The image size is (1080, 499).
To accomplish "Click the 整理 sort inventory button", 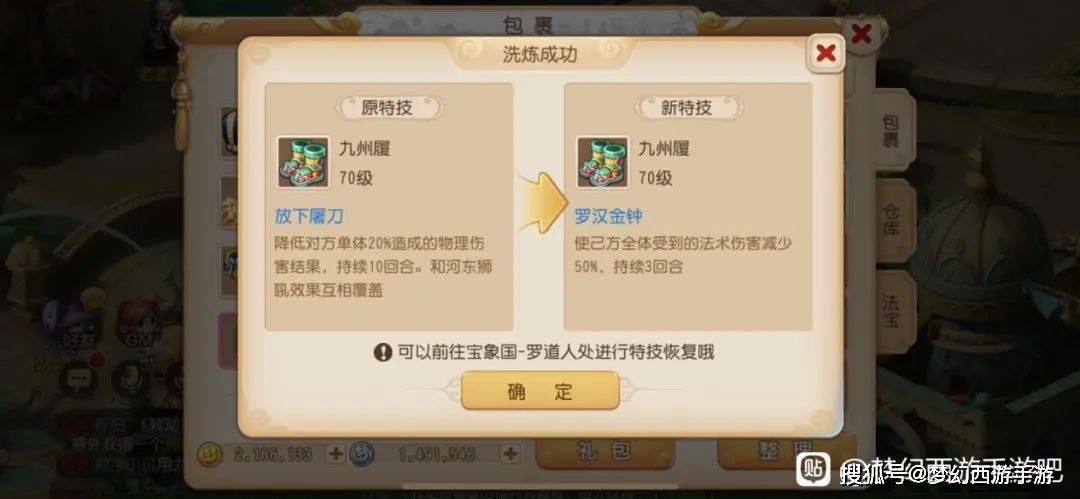I will coord(785,452).
